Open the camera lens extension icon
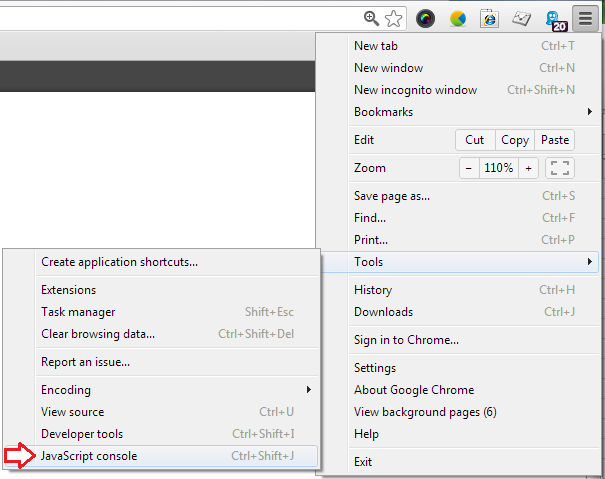Viewport: 605px width, 479px height. (426, 18)
